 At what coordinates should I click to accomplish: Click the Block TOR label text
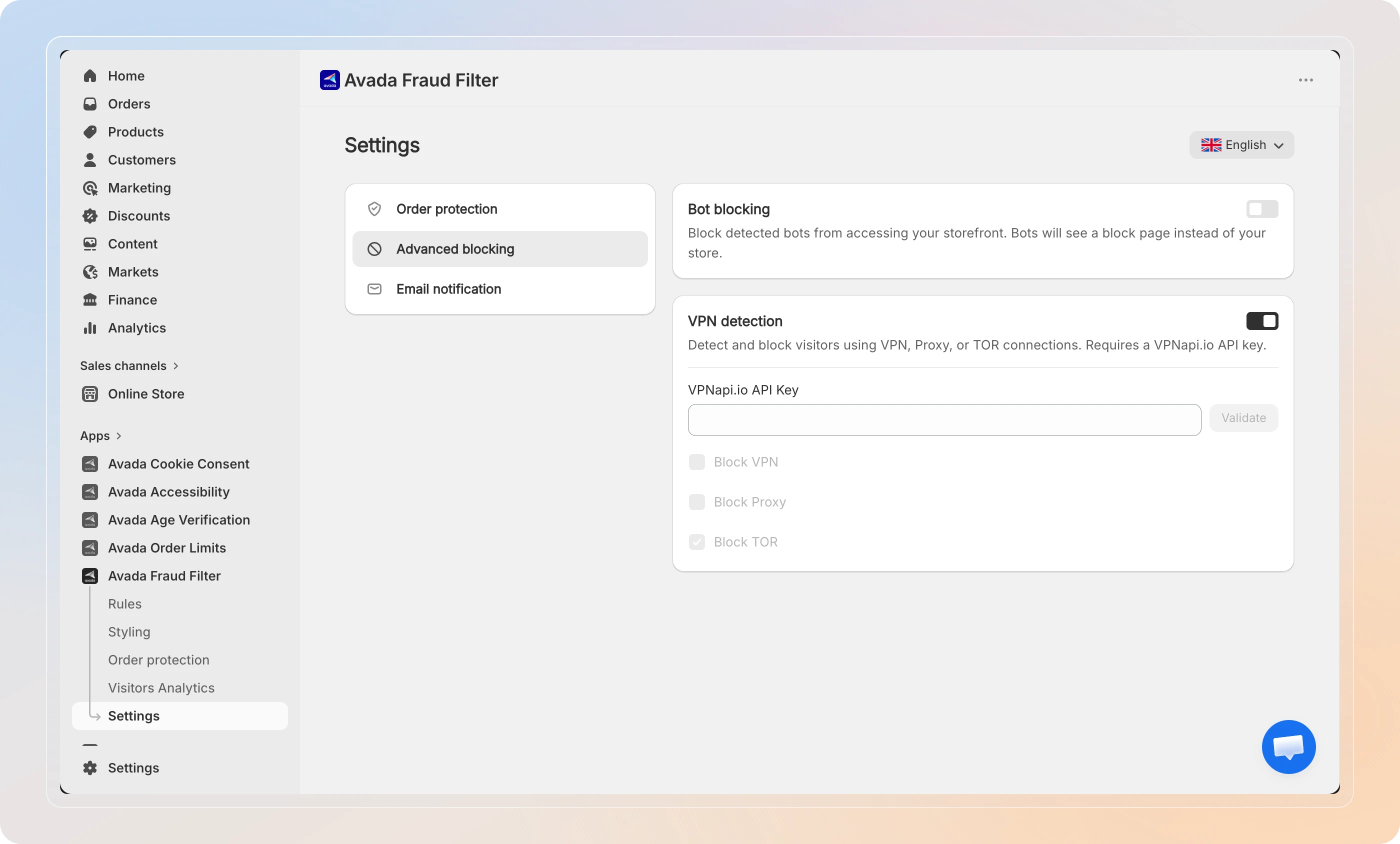pyautogui.click(x=746, y=542)
